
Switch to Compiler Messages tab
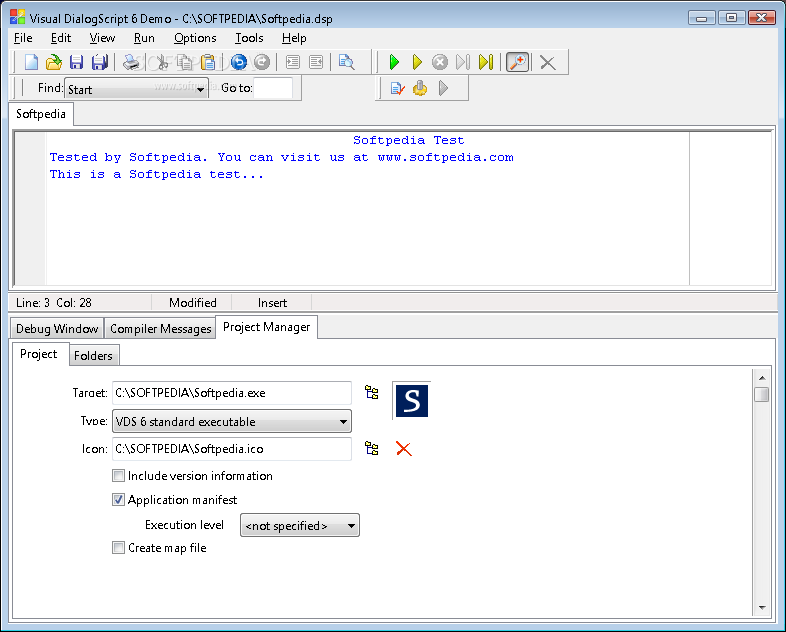tap(160, 328)
